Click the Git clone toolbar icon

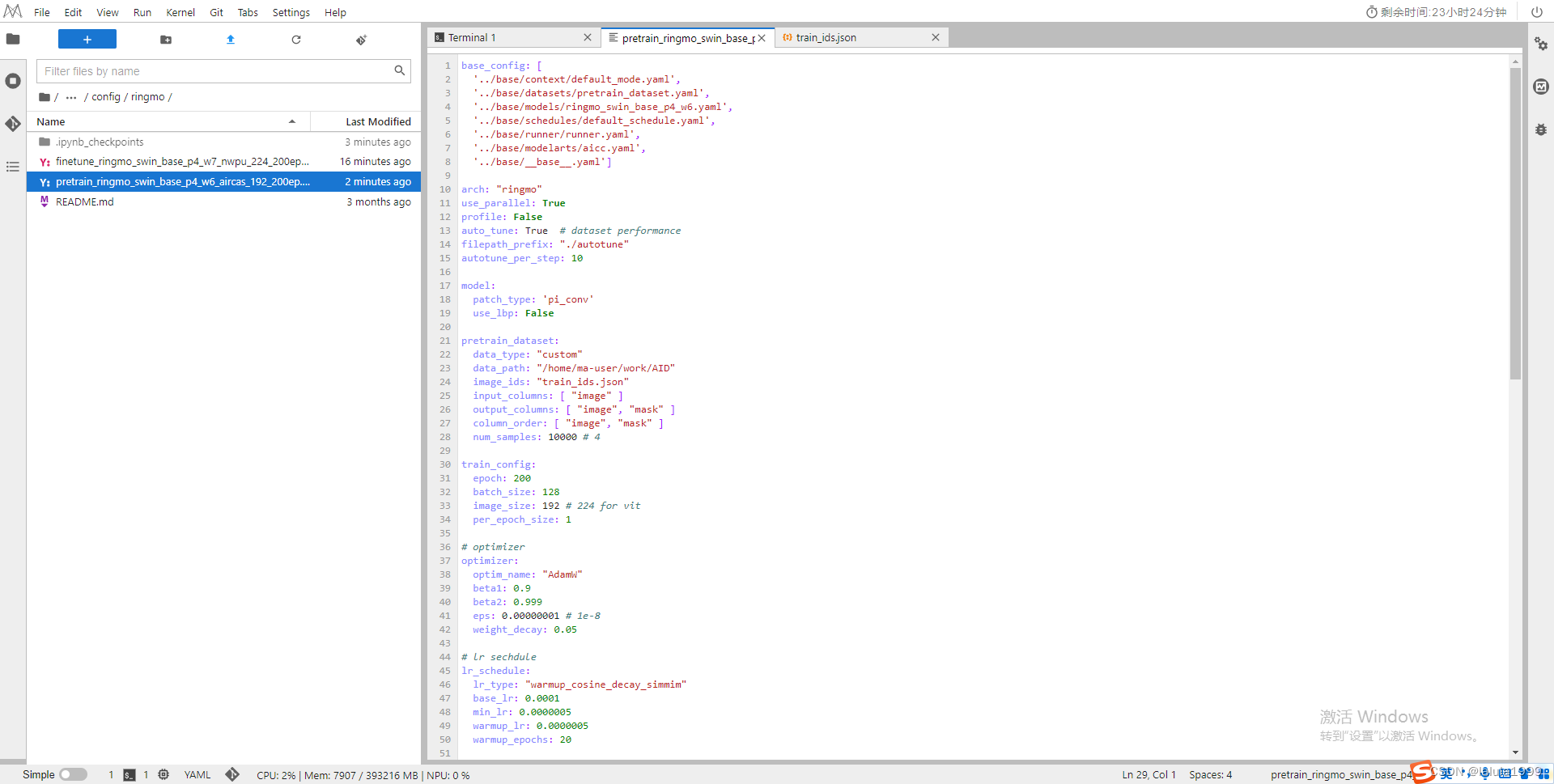coord(361,40)
